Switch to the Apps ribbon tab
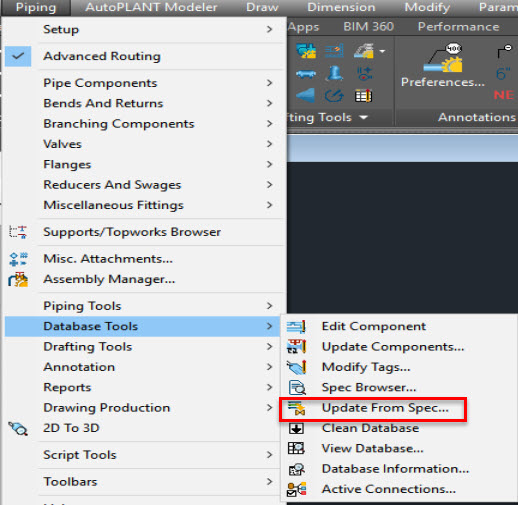This screenshot has width=518, height=505. [x=303, y=27]
